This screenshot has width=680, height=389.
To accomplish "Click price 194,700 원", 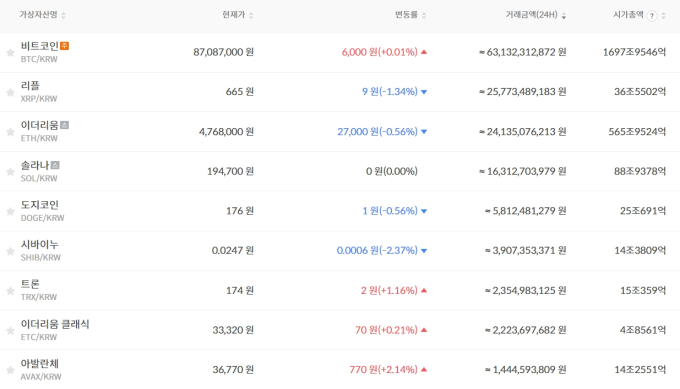I will coord(230,171).
